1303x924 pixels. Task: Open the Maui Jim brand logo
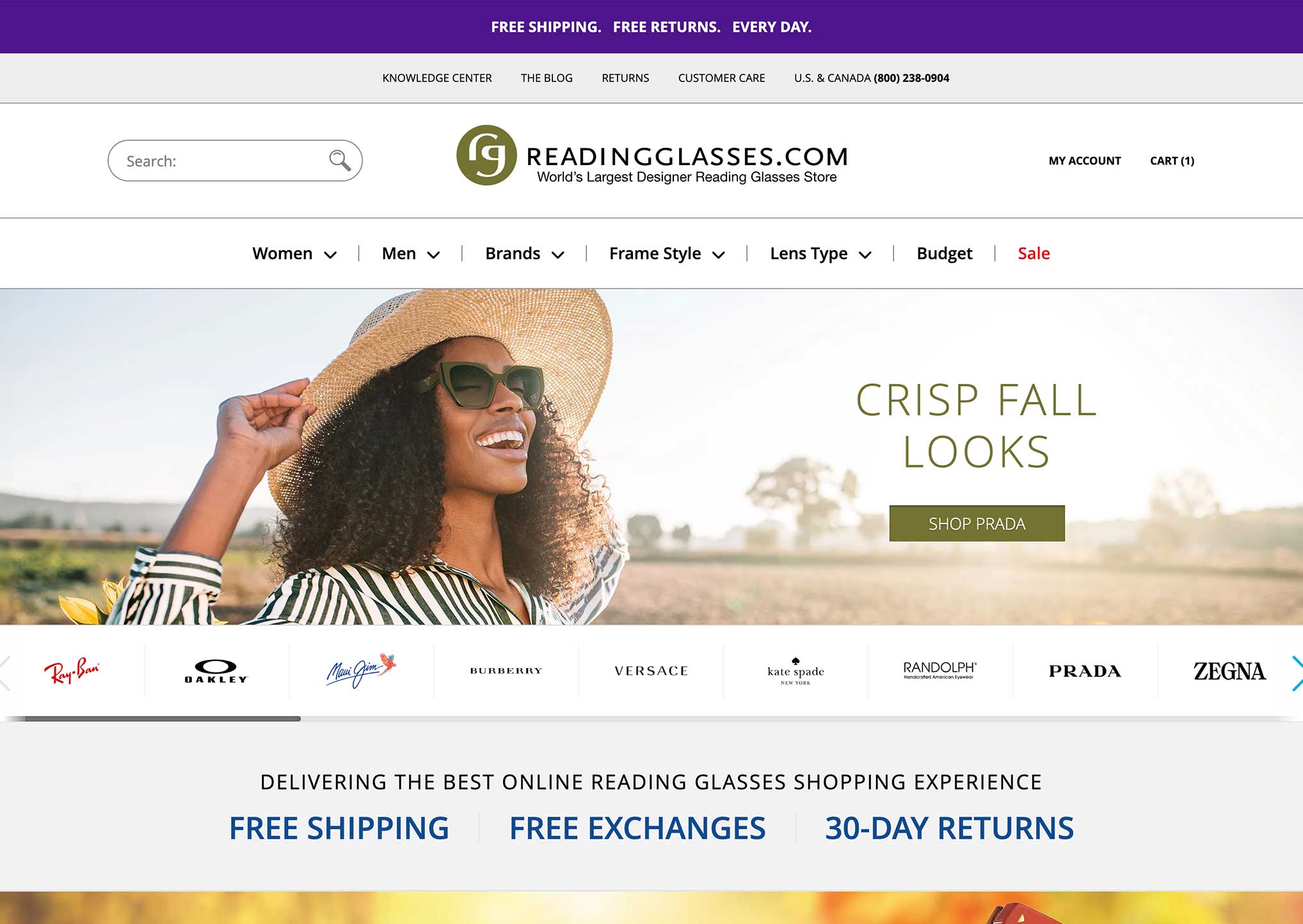click(361, 670)
